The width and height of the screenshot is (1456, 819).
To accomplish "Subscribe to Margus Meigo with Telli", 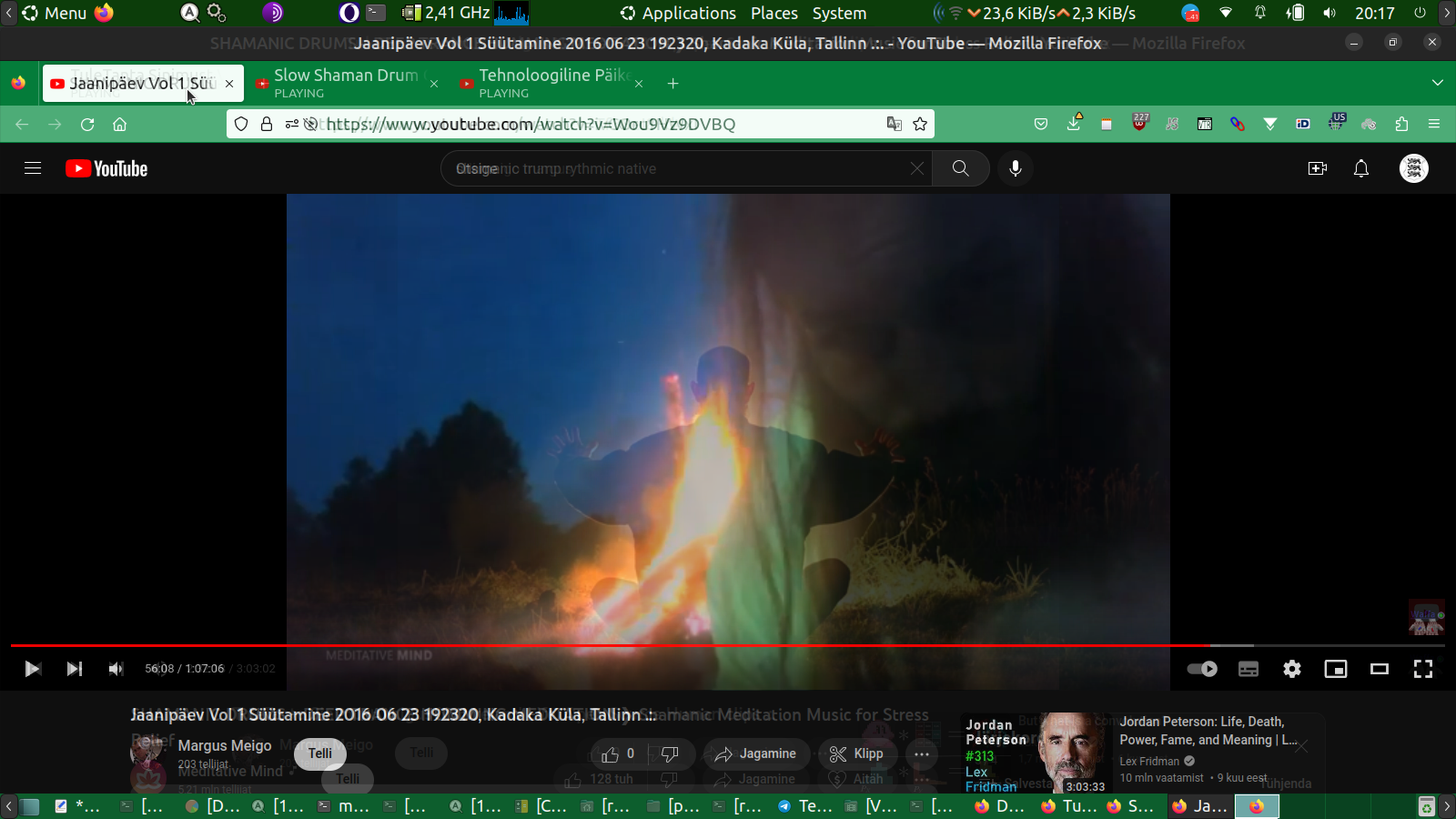I will click(320, 753).
